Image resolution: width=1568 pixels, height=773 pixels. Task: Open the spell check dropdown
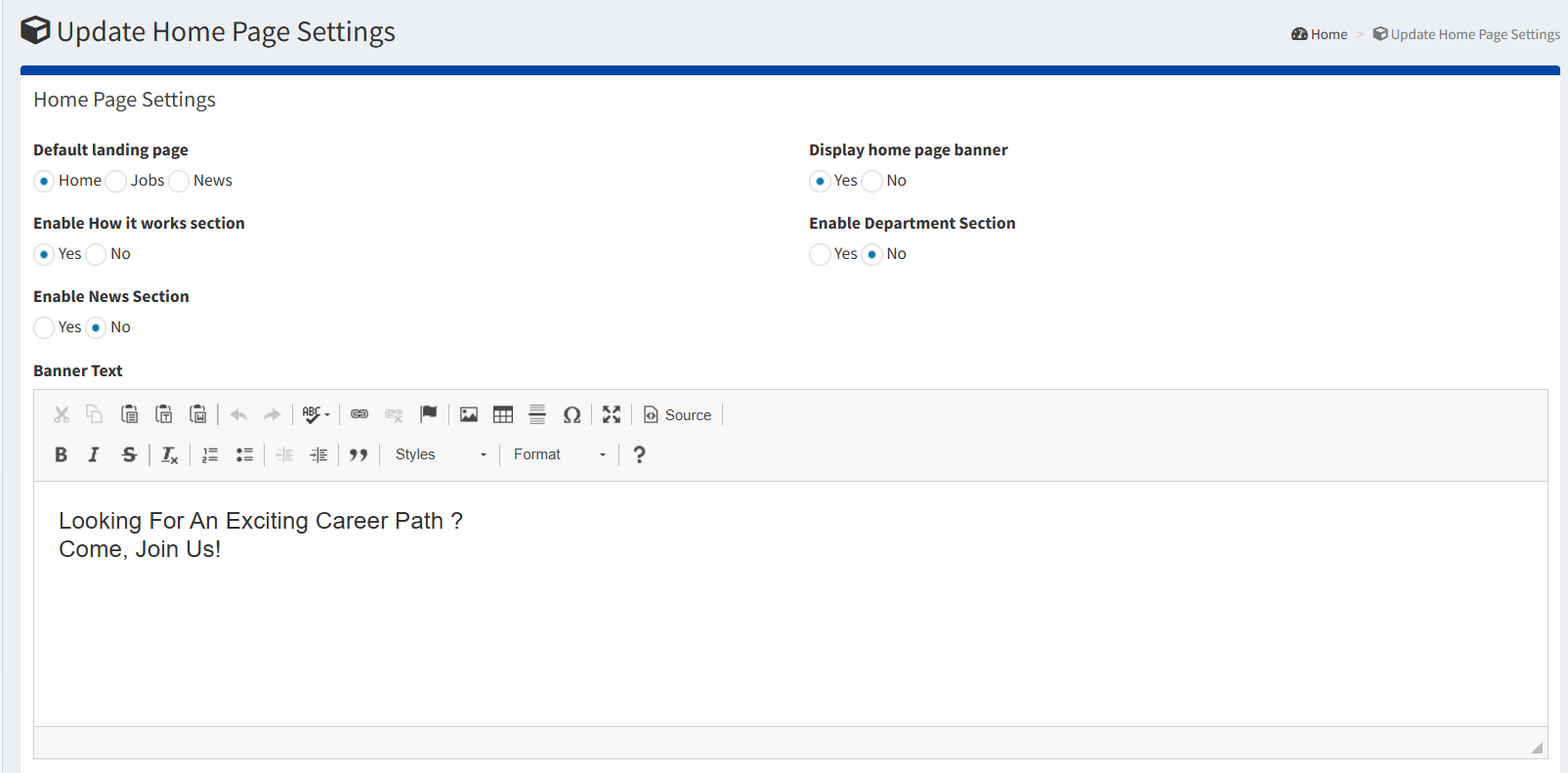tap(316, 414)
